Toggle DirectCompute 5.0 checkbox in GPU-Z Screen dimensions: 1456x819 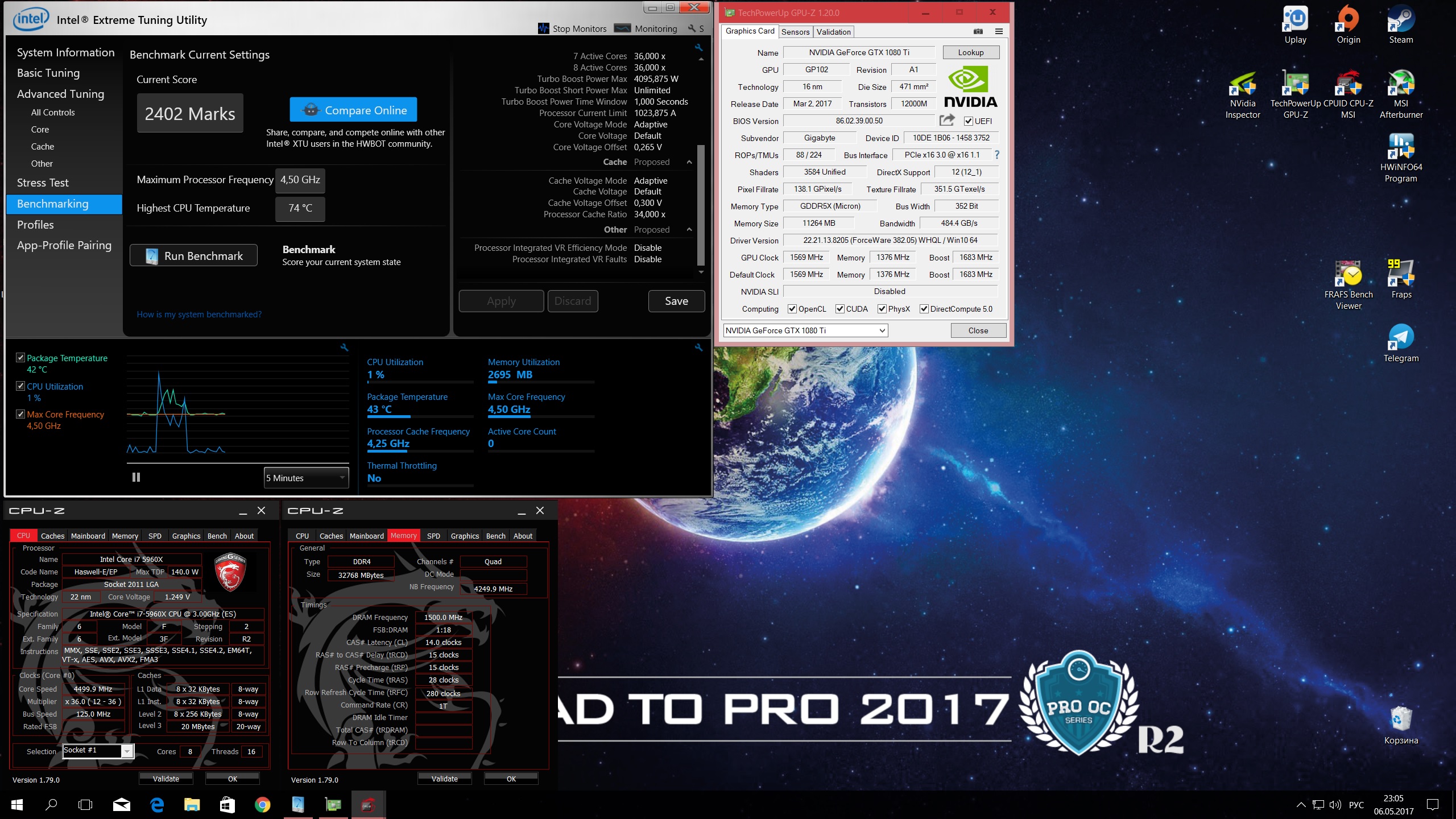coord(924,309)
